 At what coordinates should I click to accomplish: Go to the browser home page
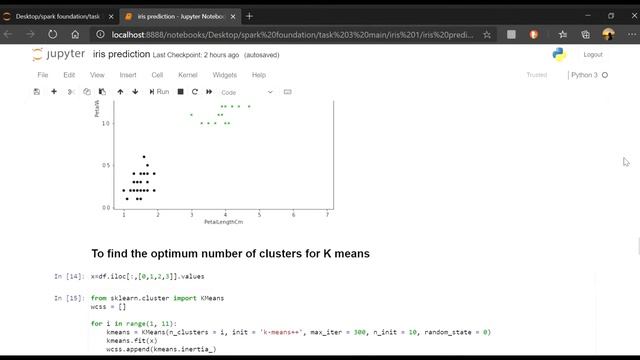point(75,35)
